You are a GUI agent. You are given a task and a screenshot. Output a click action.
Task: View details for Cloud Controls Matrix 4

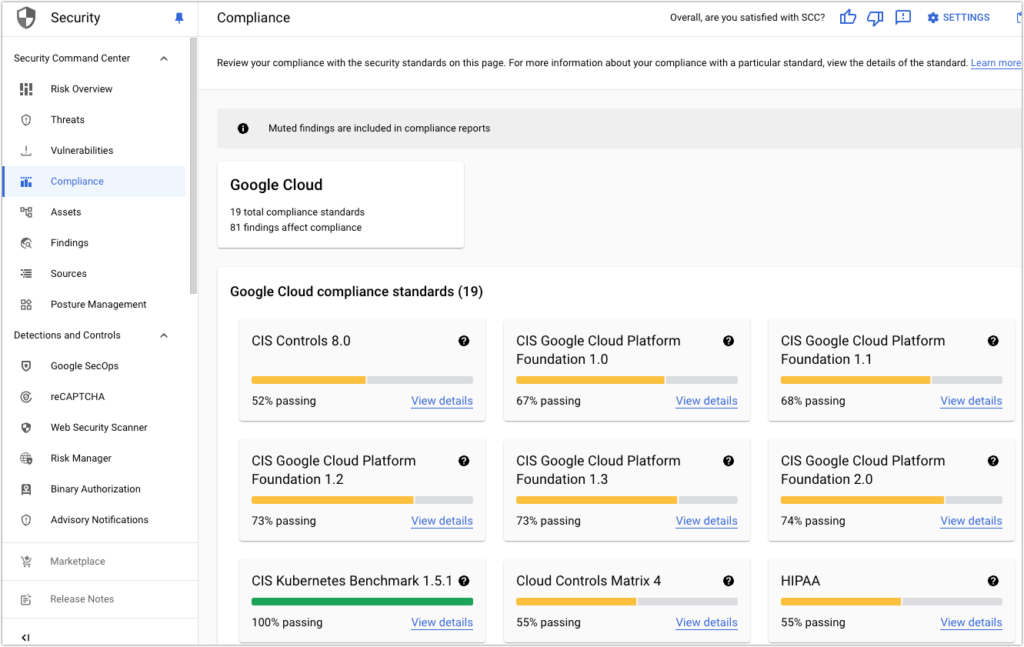pos(707,623)
